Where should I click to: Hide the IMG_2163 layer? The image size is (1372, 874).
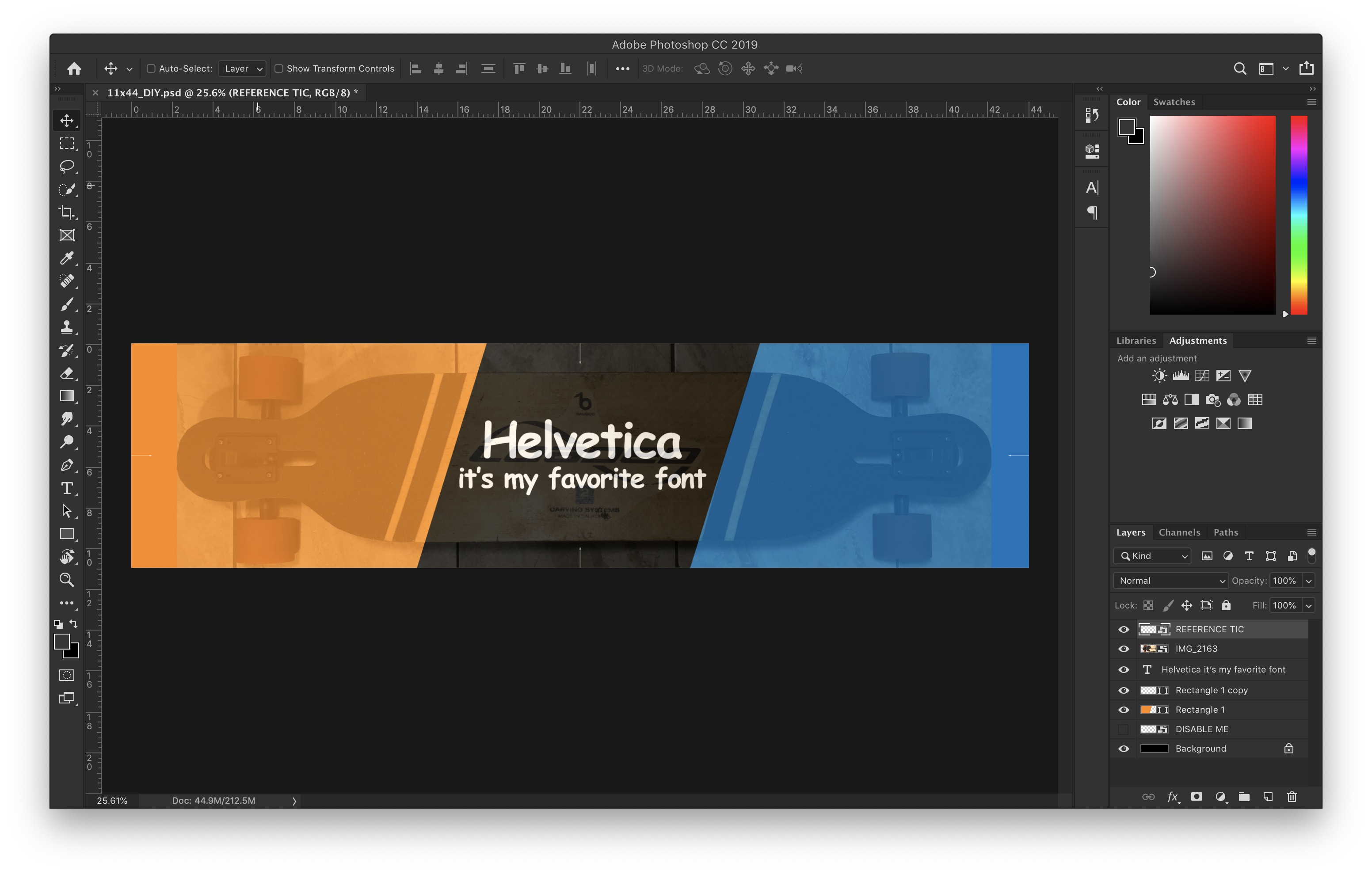[1123, 649]
